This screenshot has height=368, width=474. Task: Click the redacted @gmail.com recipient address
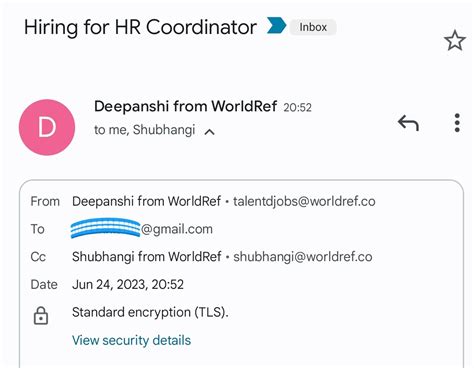[142, 229]
